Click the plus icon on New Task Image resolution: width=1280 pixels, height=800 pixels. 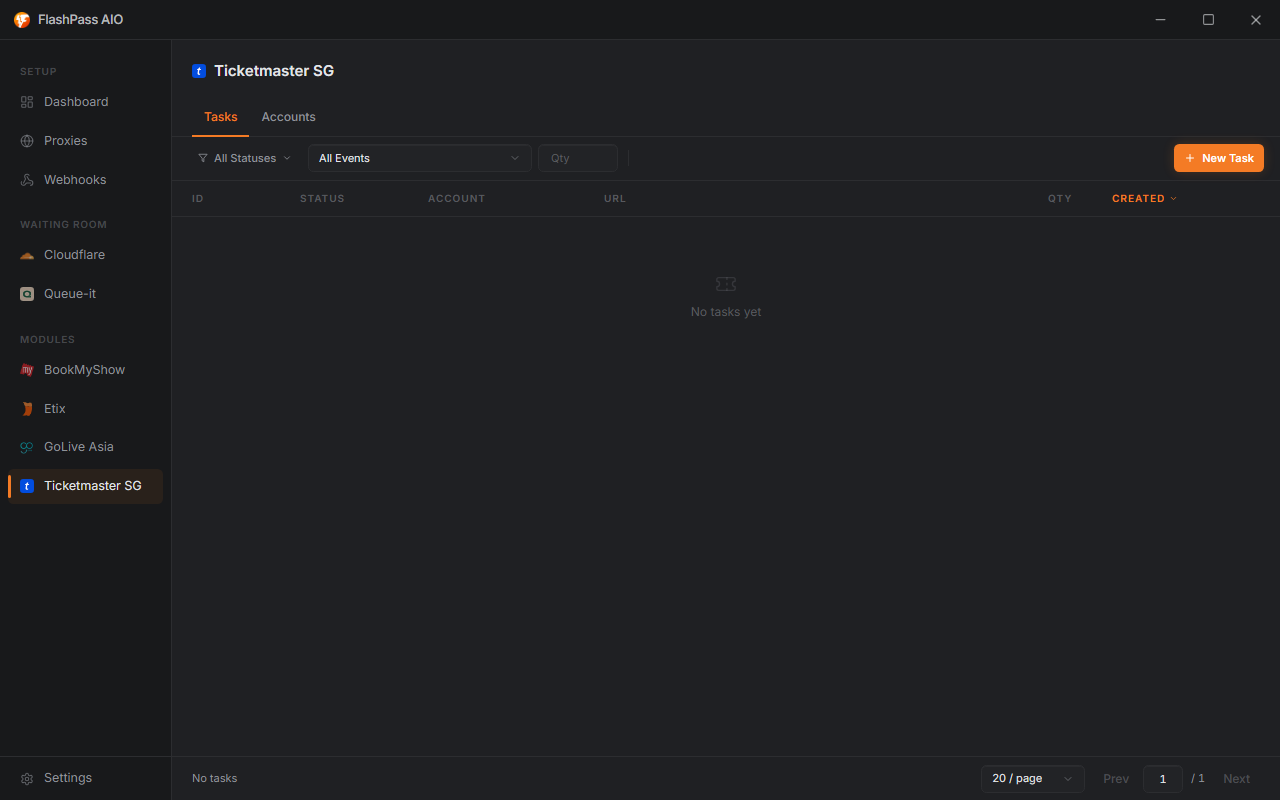point(1190,158)
